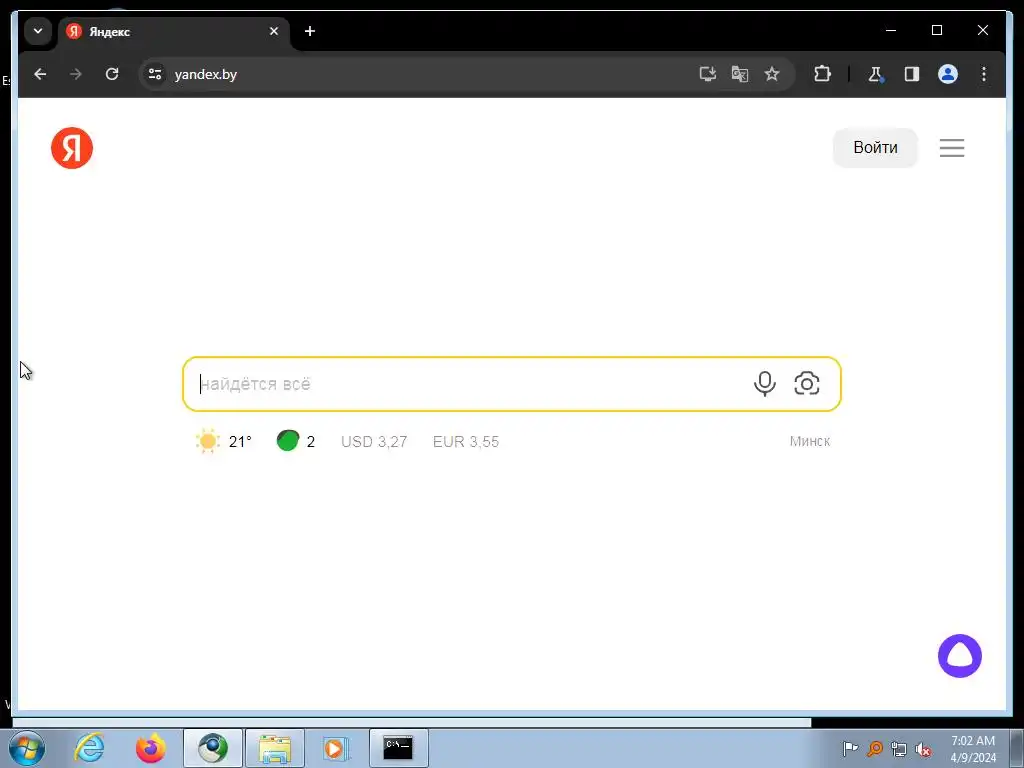Click the horizontal scrollbar at window bottom
The height and width of the screenshot is (768, 1024).
411,722
